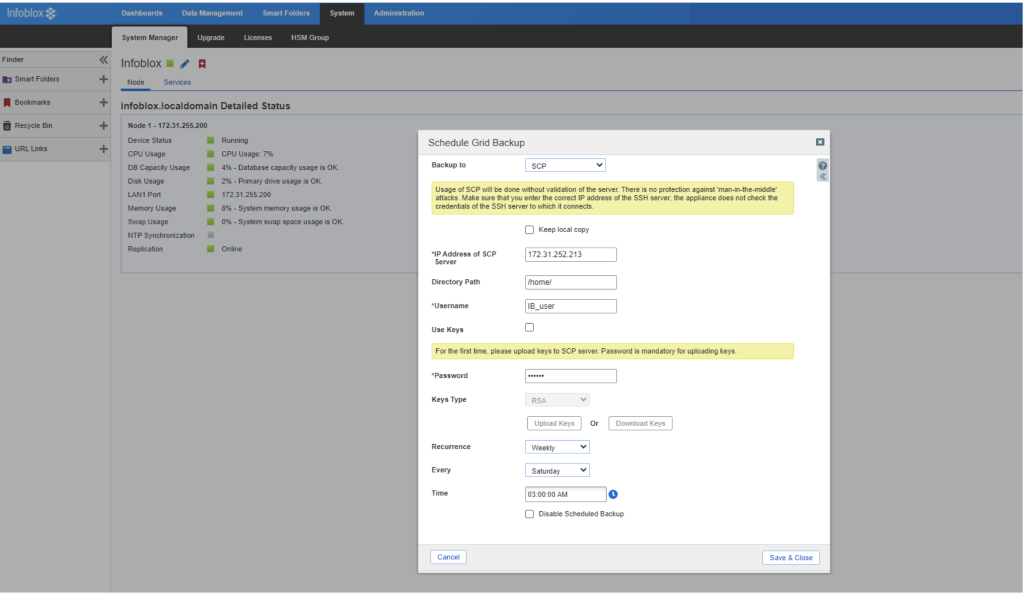
Task: Enable the Keep local copy checkbox
Action: pyautogui.click(x=529, y=229)
